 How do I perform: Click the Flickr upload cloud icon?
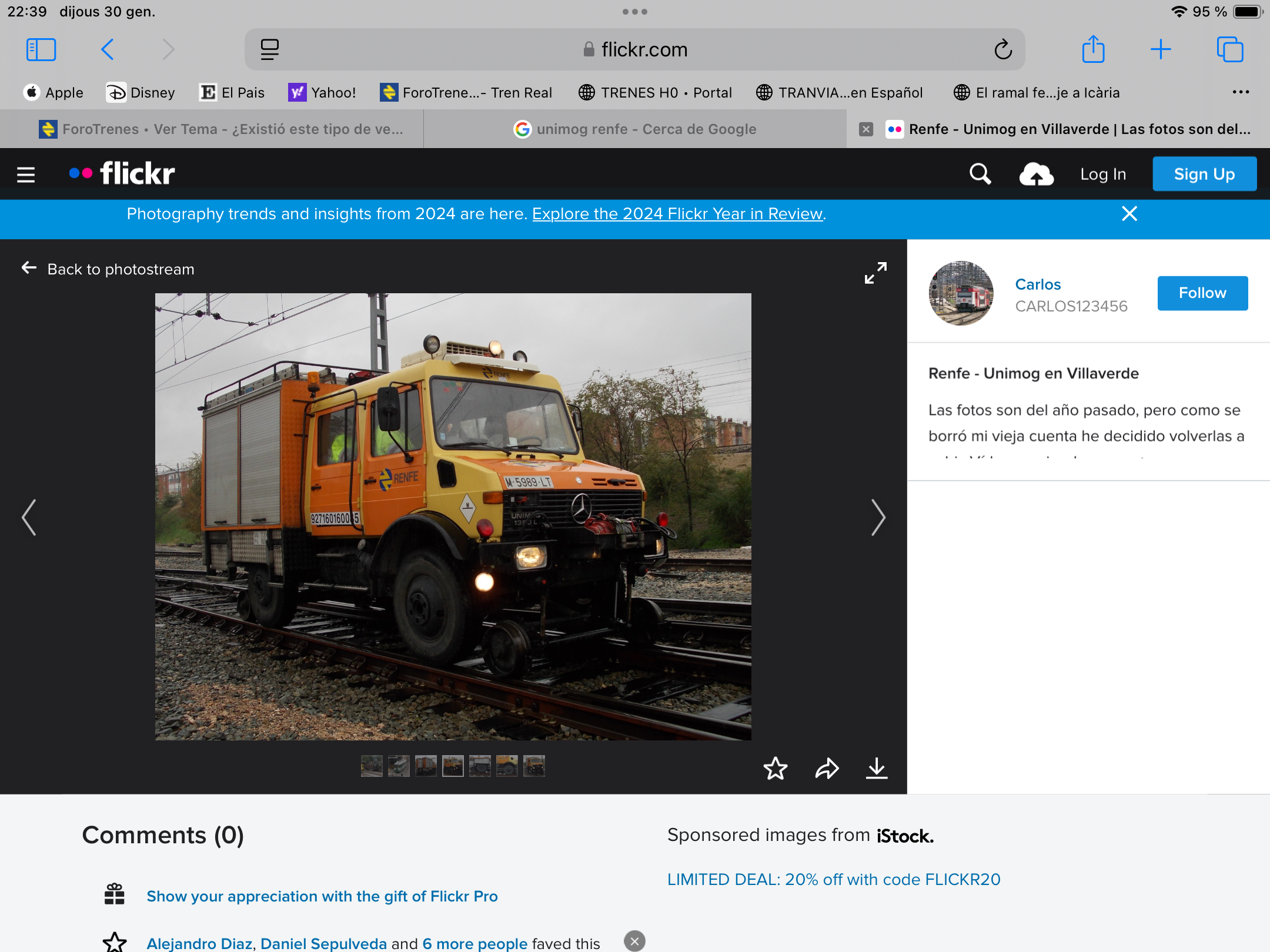click(1037, 175)
